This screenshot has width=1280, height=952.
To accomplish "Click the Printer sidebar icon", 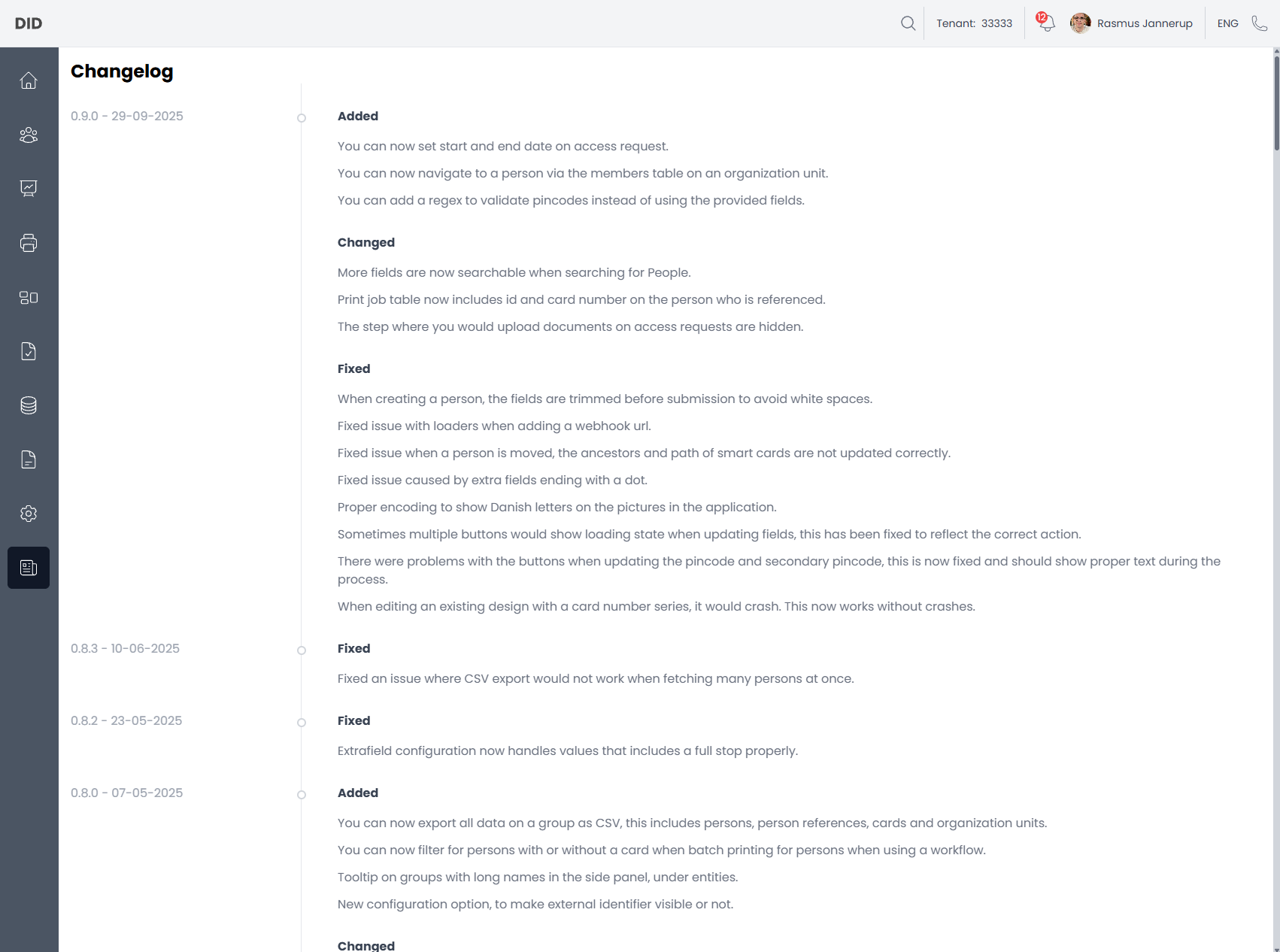I will point(29,243).
